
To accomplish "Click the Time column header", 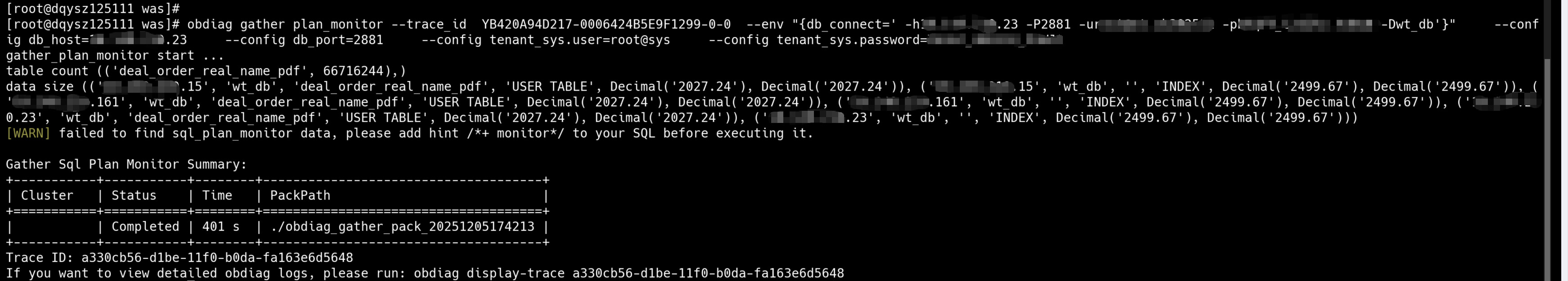I will click(x=217, y=196).
